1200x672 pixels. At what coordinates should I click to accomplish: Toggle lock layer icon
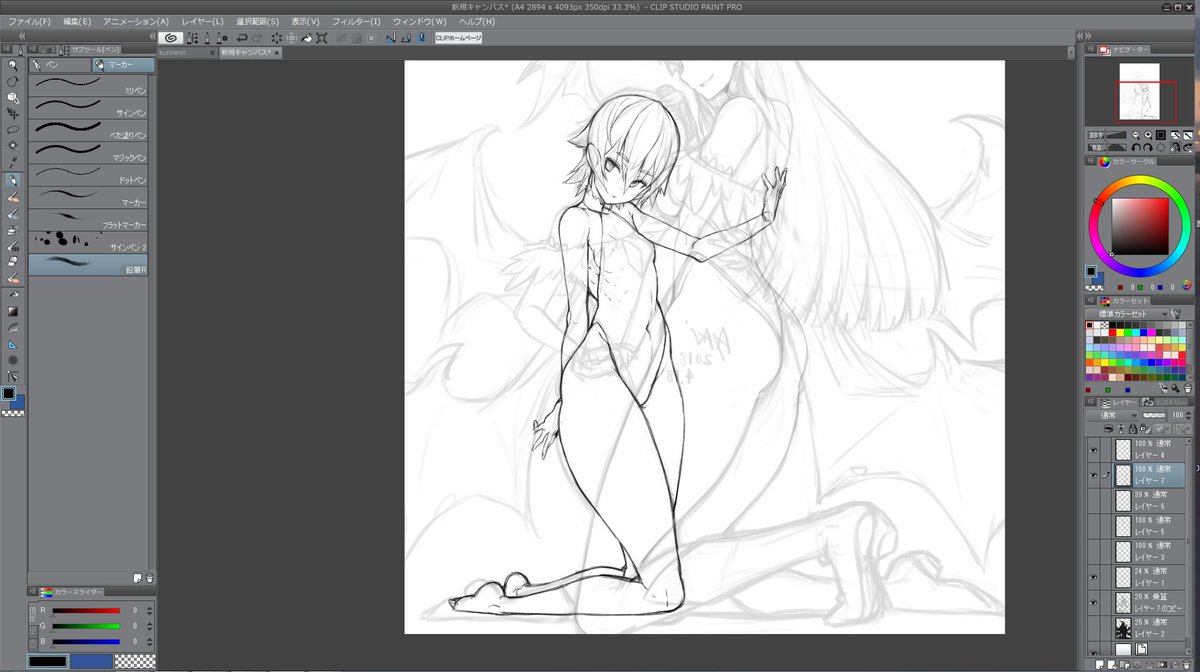tap(1132, 428)
